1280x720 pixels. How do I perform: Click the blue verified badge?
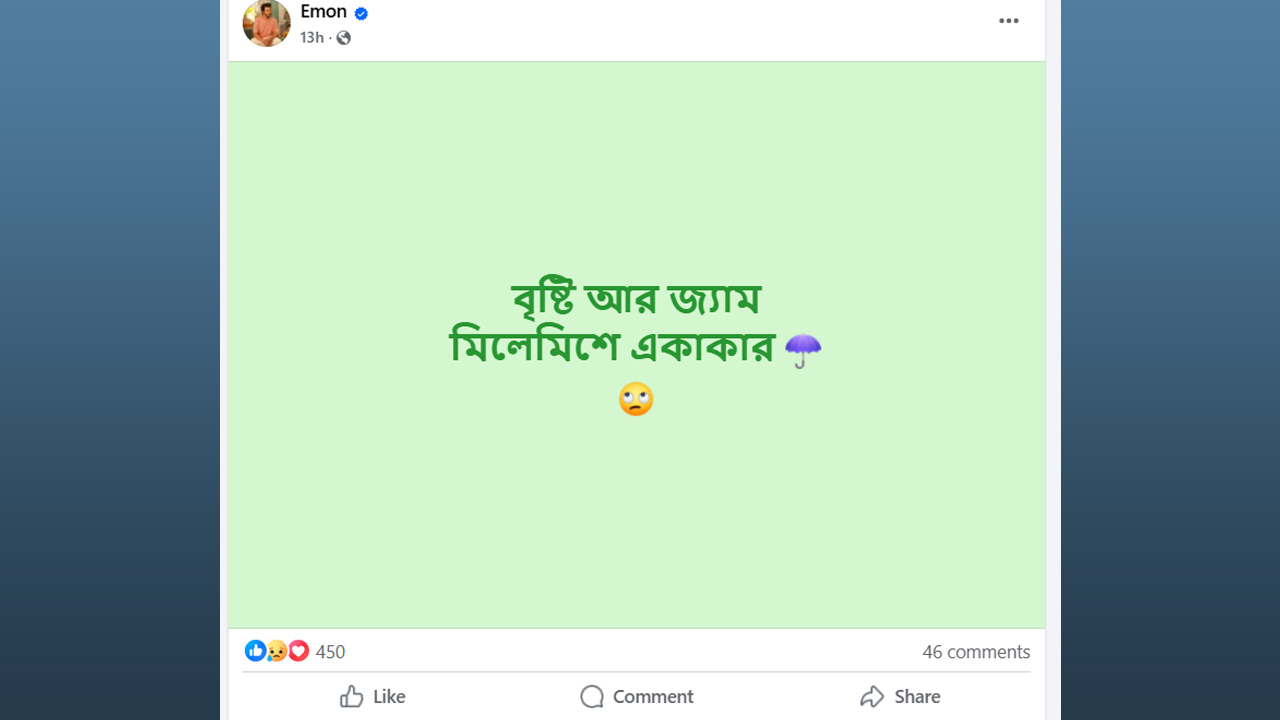[361, 14]
